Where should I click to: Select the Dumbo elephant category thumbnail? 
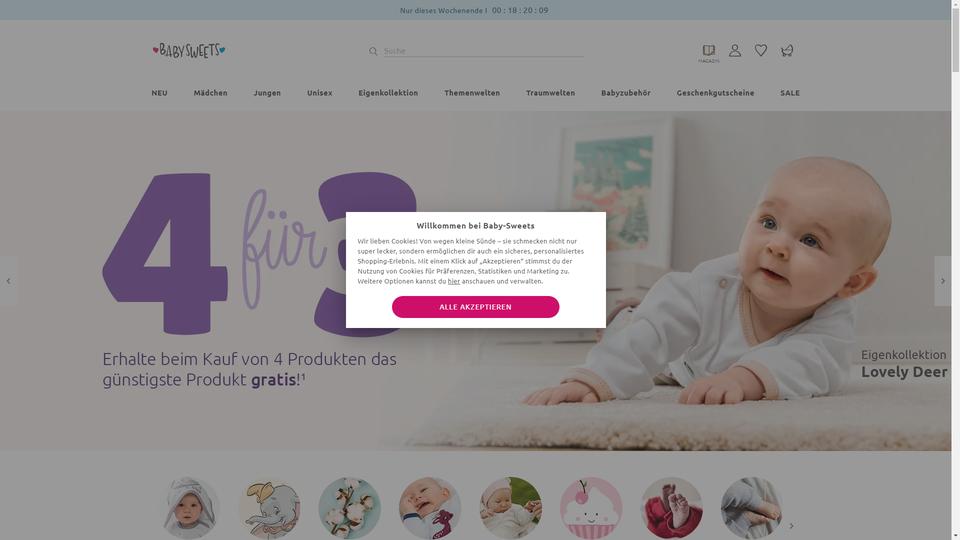pyautogui.click(x=269, y=508)
